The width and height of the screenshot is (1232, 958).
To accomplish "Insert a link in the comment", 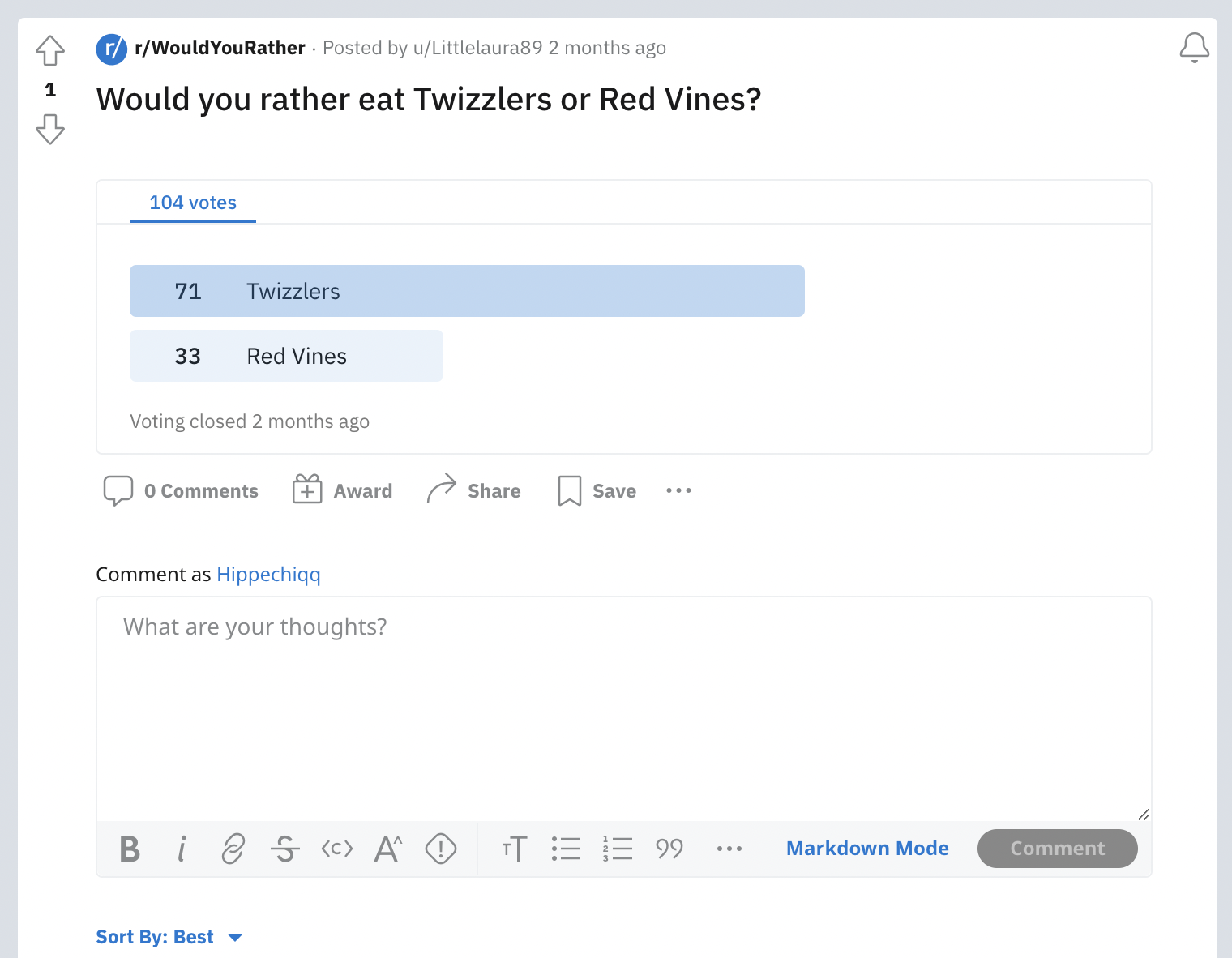I will coord(233,849).
